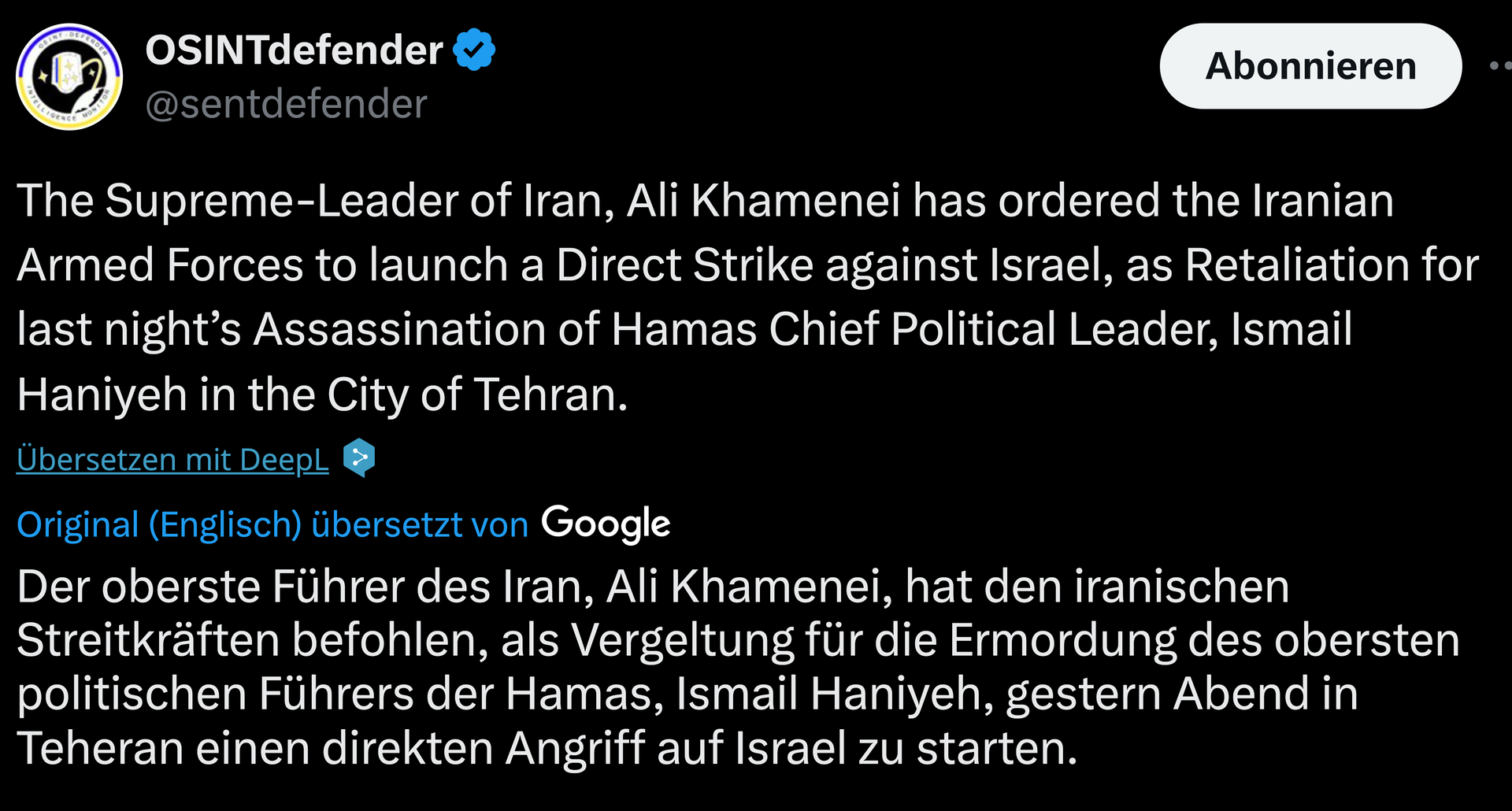Click the word Streitkräften in the translation
The height and width of the screenshot is (811, 1512).
click(148, 639)
